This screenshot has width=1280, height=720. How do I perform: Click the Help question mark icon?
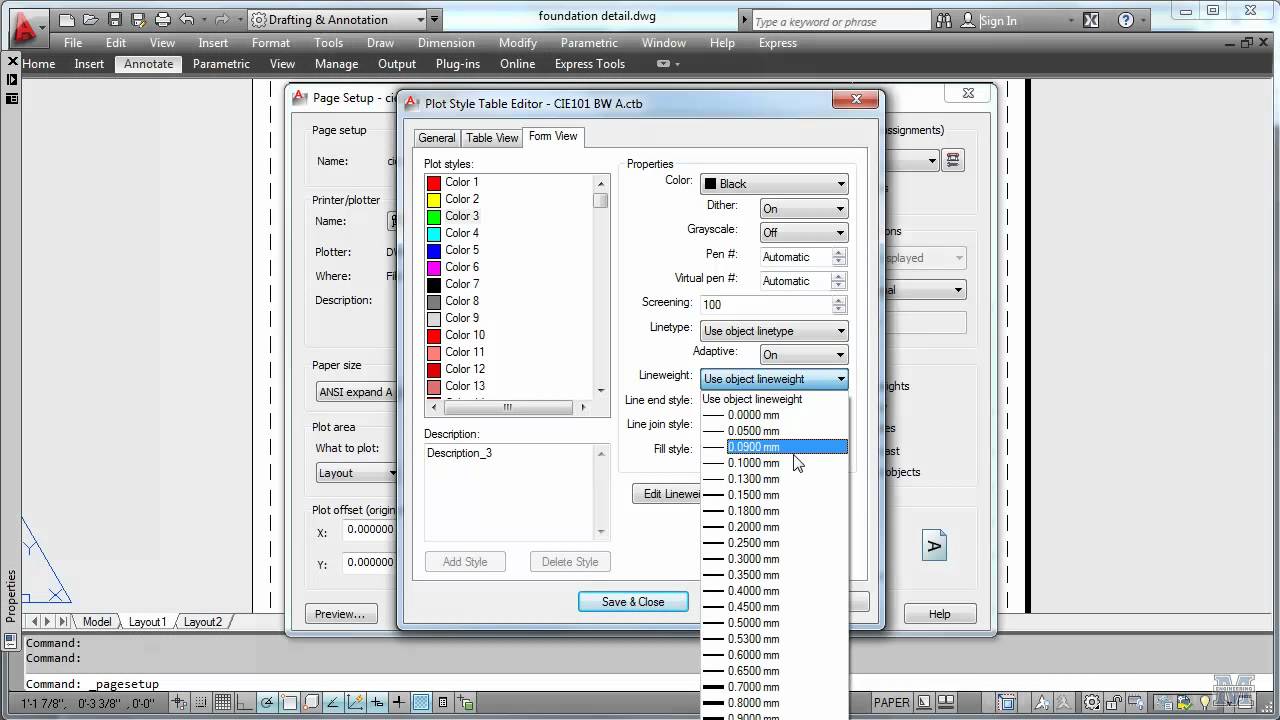(x=1126, y=20)
